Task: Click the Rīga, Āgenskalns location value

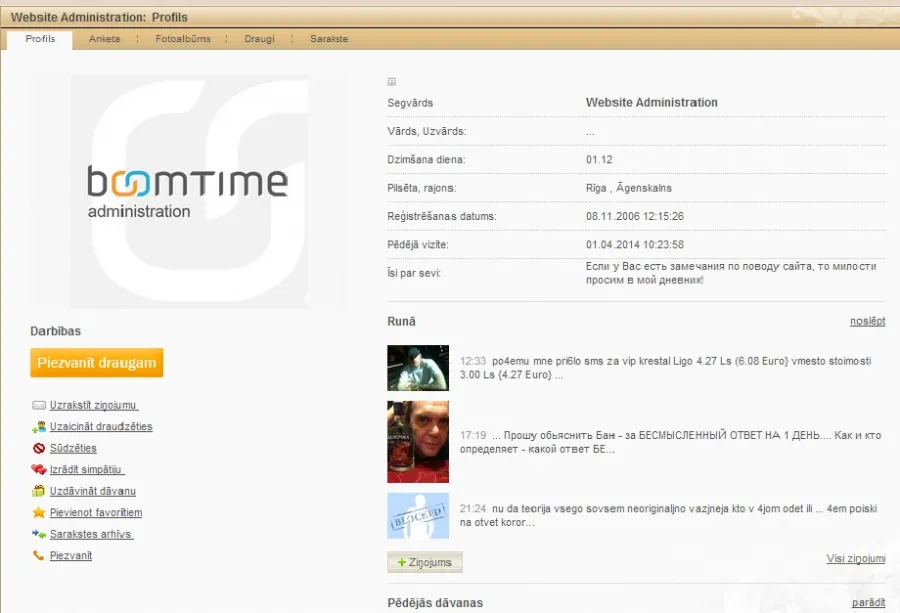Action: click(629, 188)
